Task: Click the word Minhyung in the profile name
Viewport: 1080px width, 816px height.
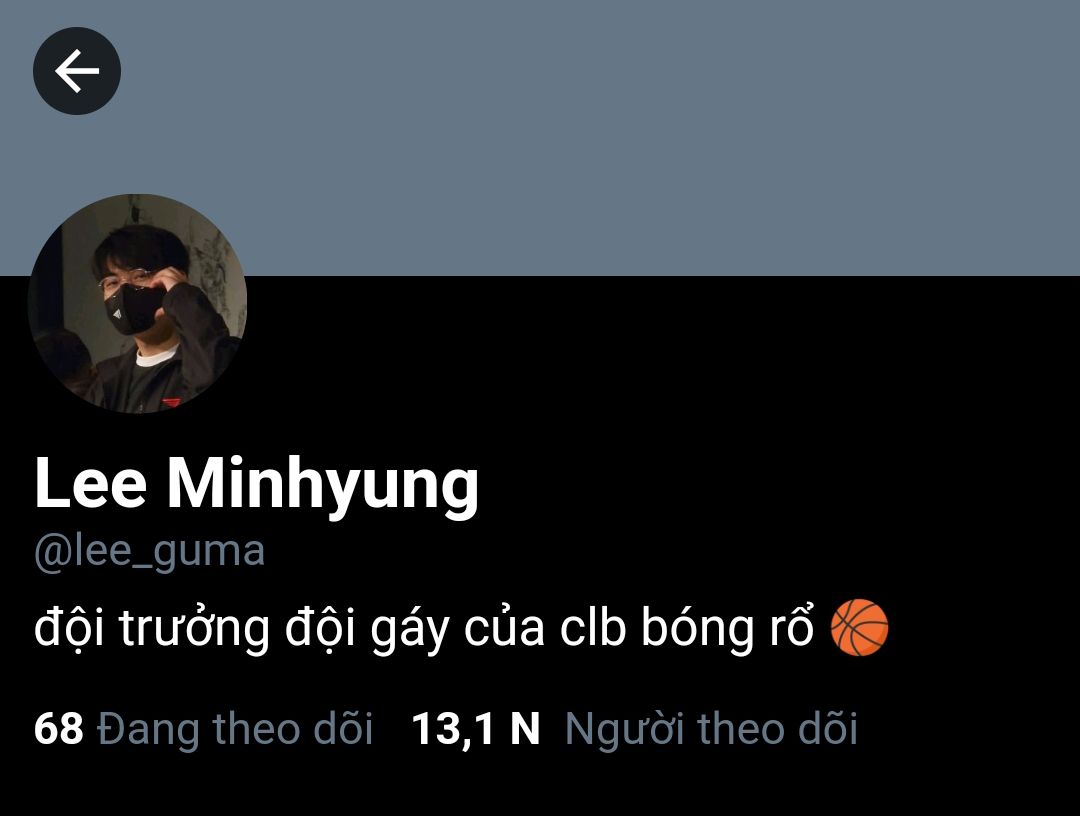Action: click(x=323, y=484)
